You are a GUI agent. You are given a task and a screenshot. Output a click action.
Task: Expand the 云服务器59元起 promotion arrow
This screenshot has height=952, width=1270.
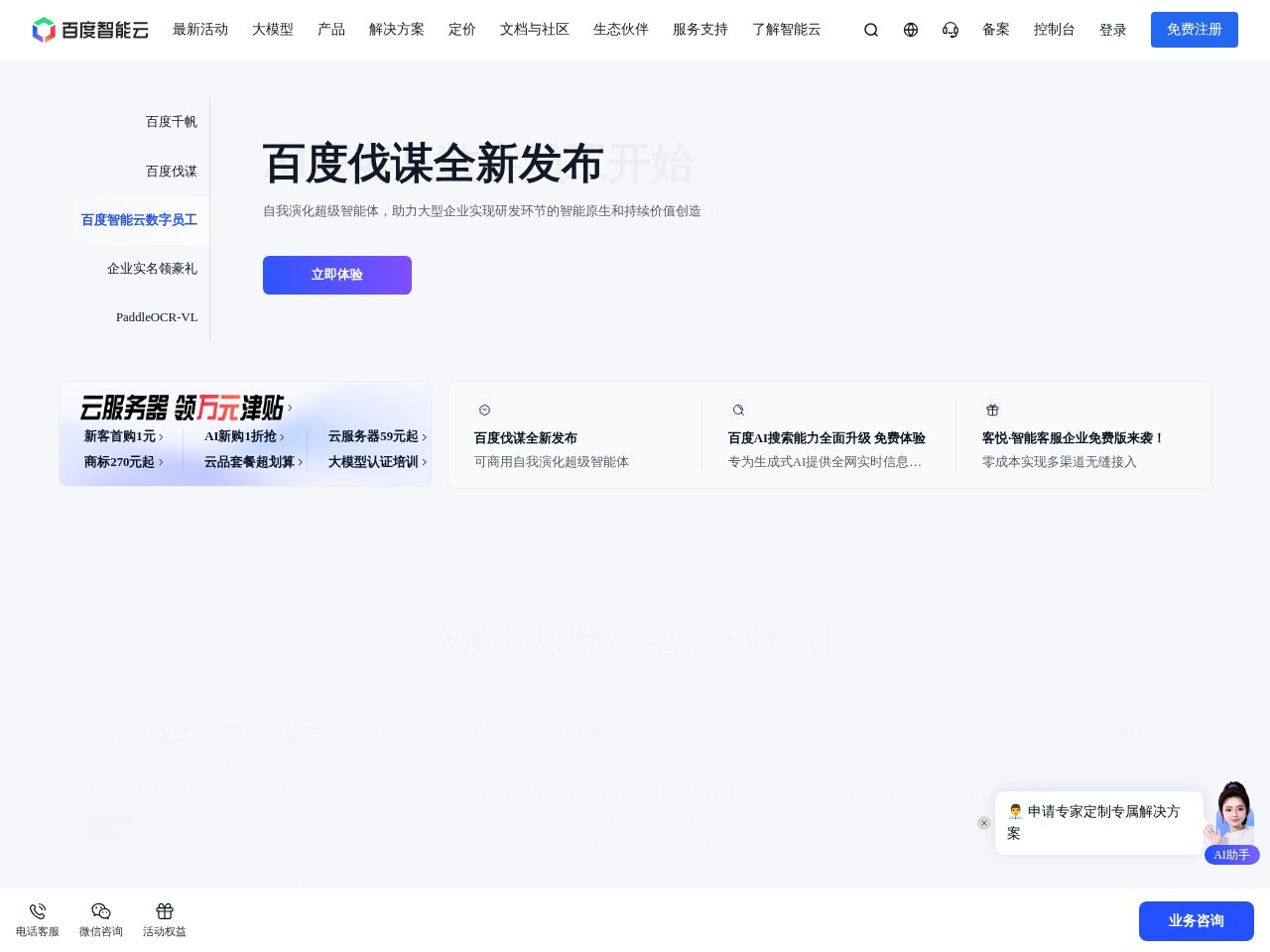tap(422, 437)
